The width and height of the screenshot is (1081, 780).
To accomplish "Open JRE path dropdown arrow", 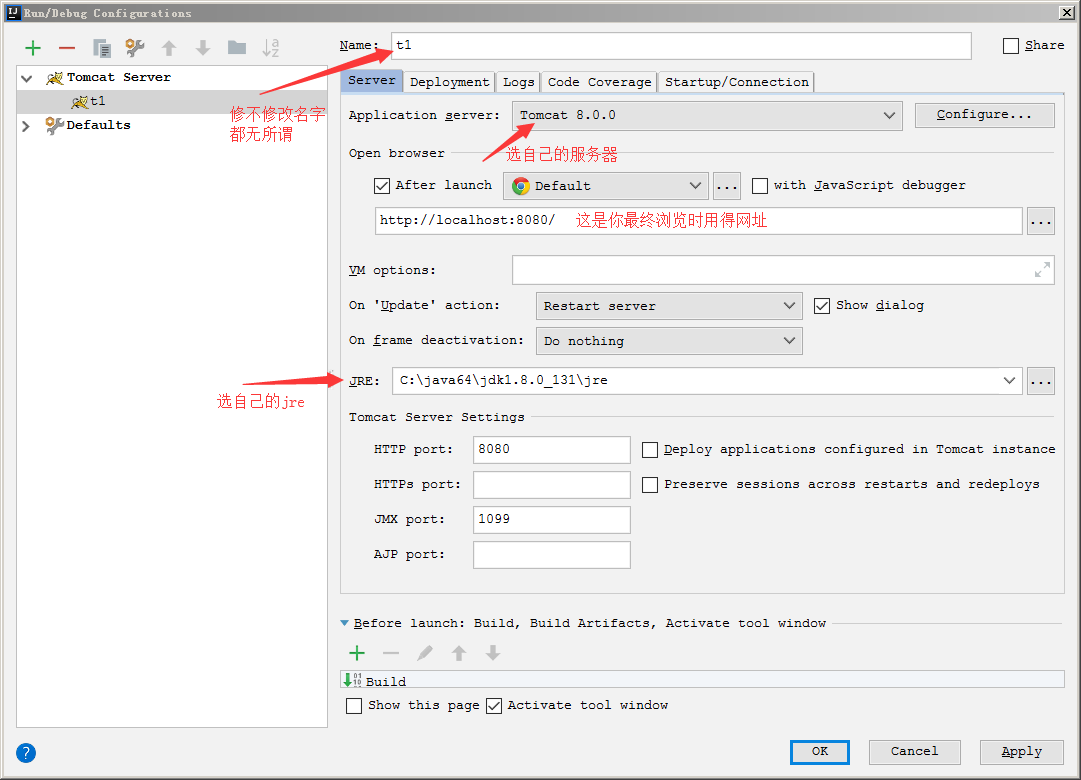I will click(1009, 381).
